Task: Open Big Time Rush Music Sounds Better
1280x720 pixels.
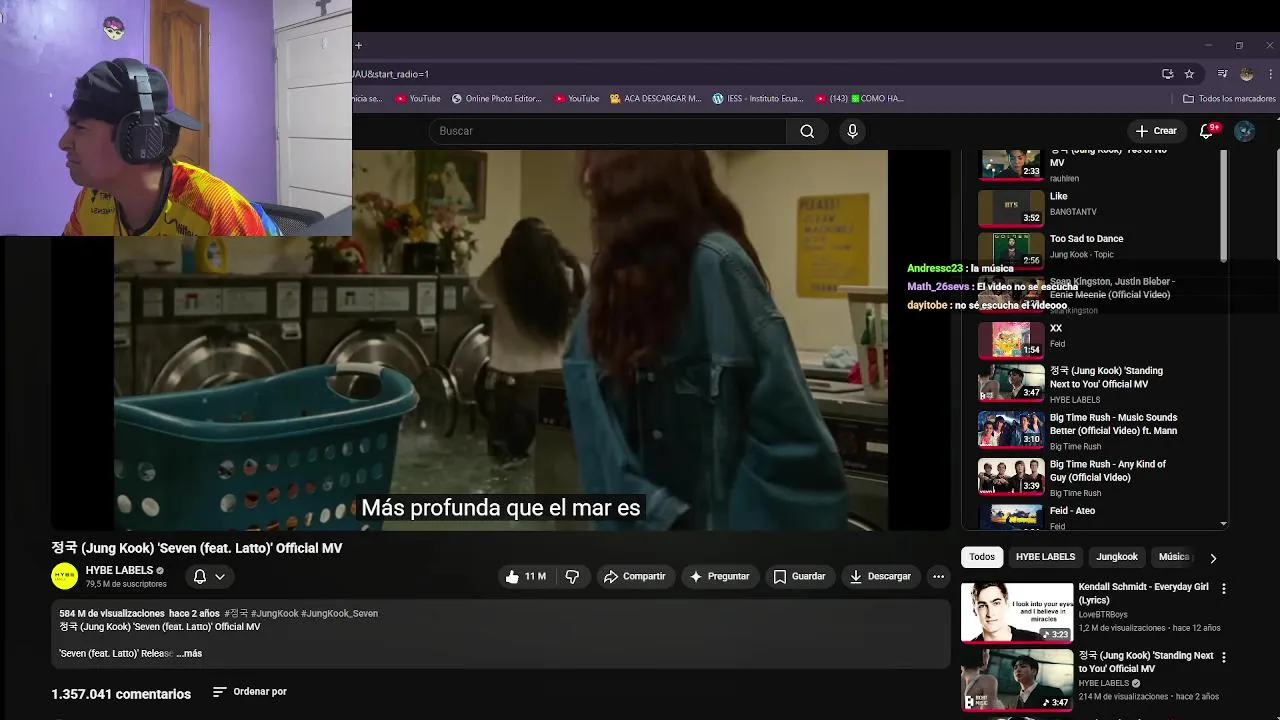Action: tap(1093, 430)
